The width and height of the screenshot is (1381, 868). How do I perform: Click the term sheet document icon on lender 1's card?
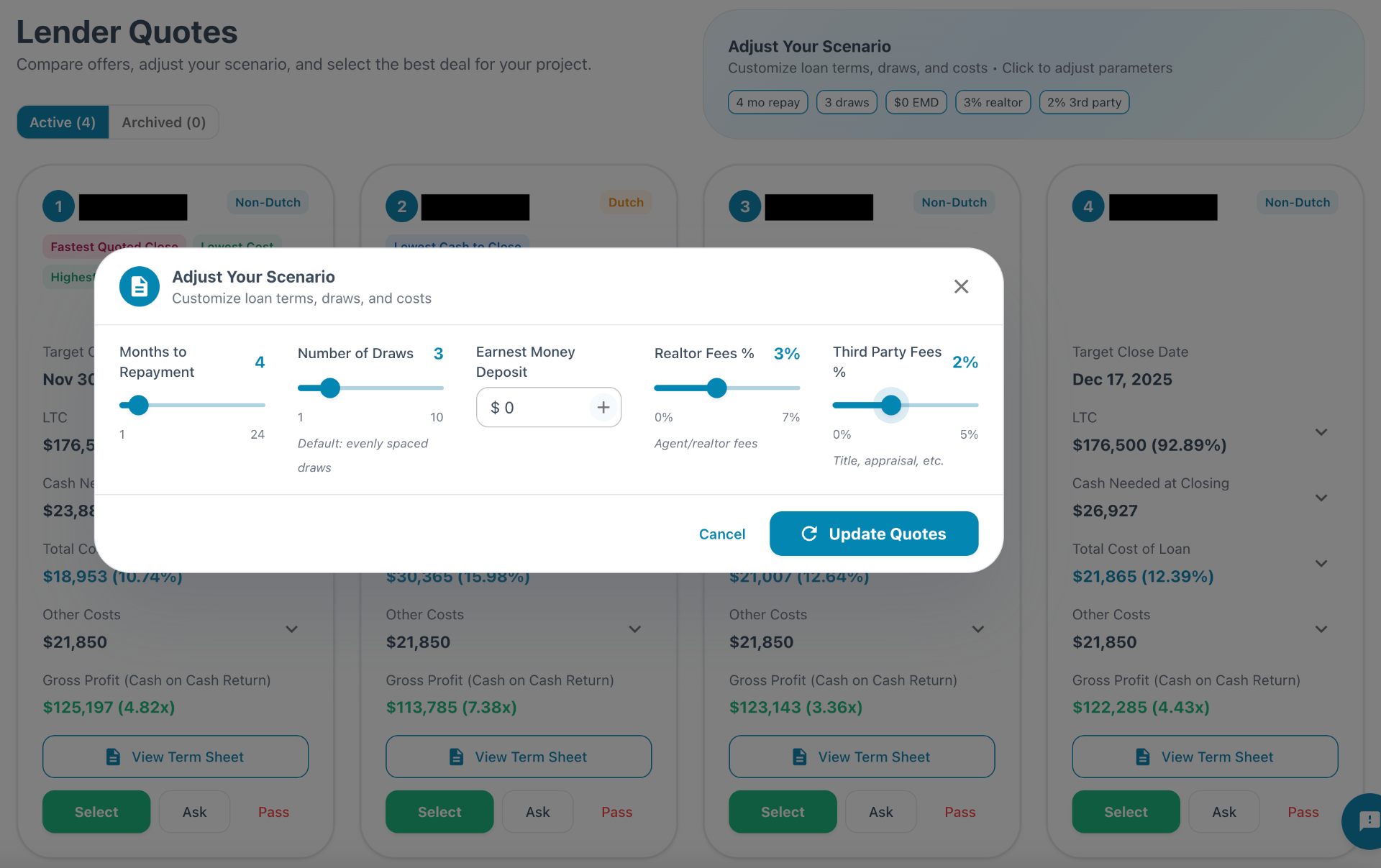[112, 757]
